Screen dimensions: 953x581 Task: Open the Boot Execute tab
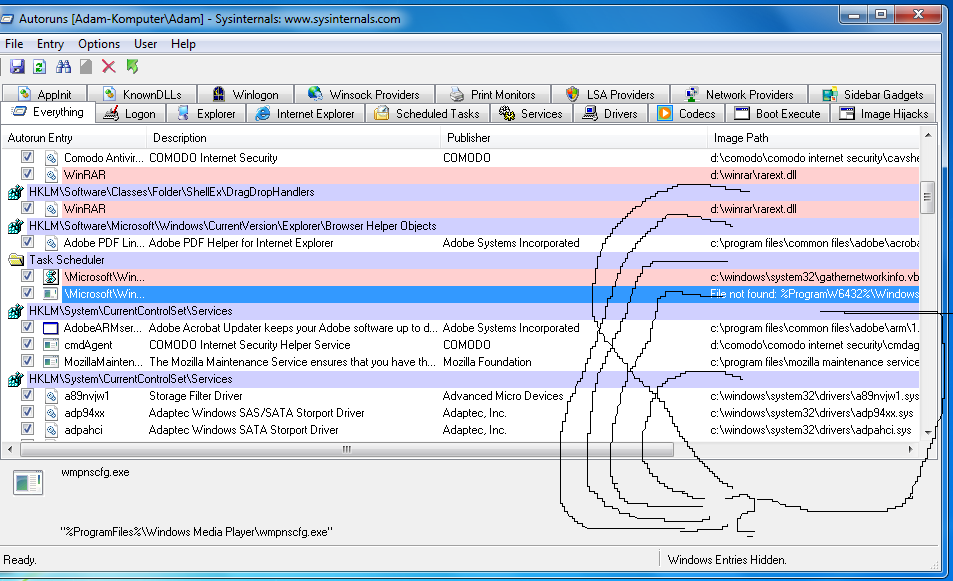[778, 114]
